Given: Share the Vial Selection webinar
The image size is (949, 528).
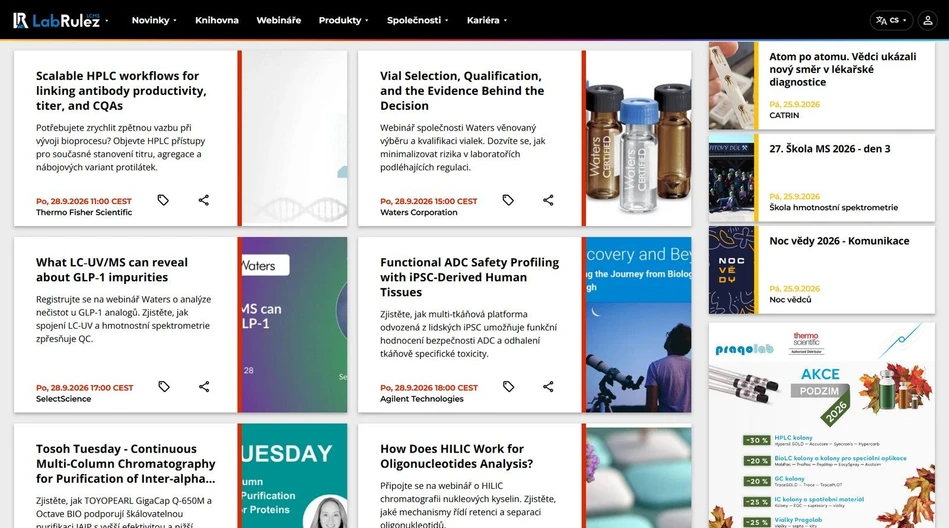Looking at the screenshot, I should pos(548,200).
